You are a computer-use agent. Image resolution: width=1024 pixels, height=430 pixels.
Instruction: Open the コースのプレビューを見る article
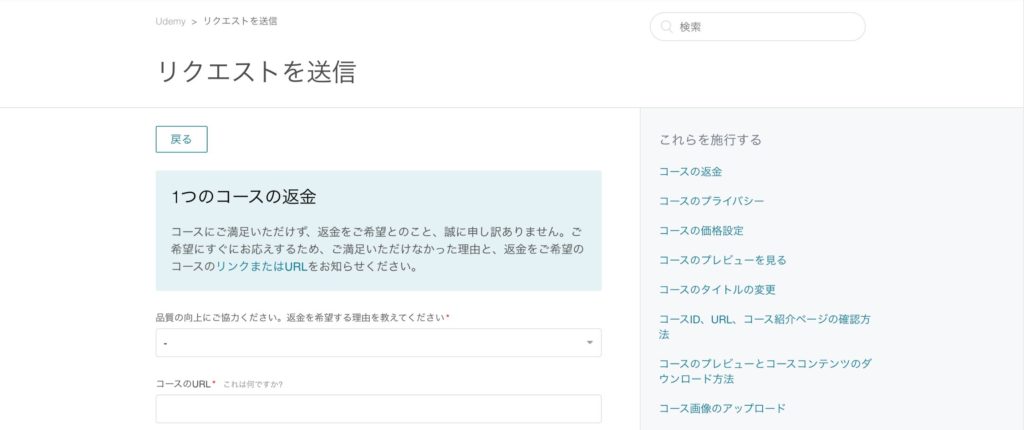tap(722, 260)
